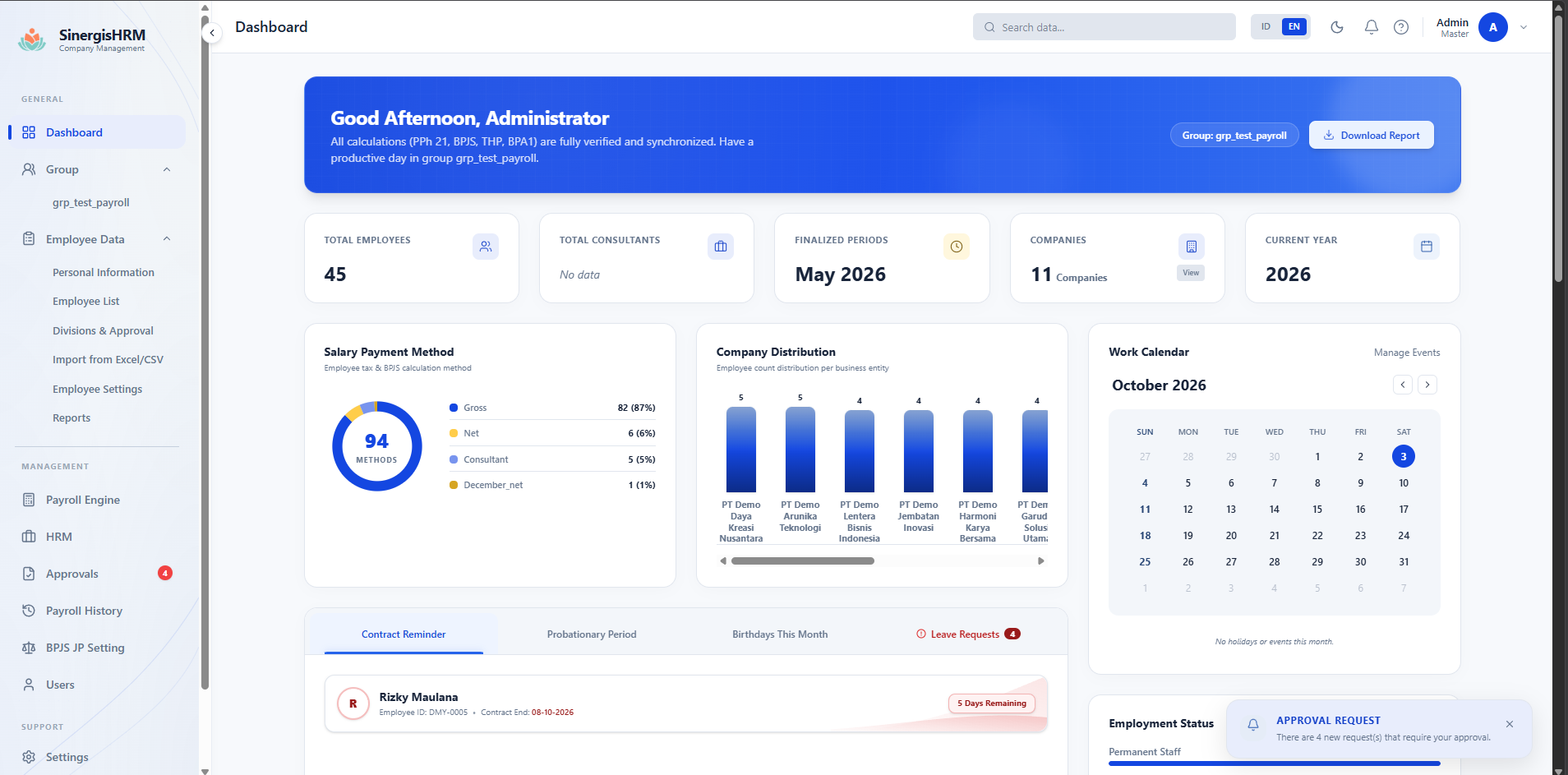Focus the Search data field
1568x775 pixels.
tap(1104, 27)
